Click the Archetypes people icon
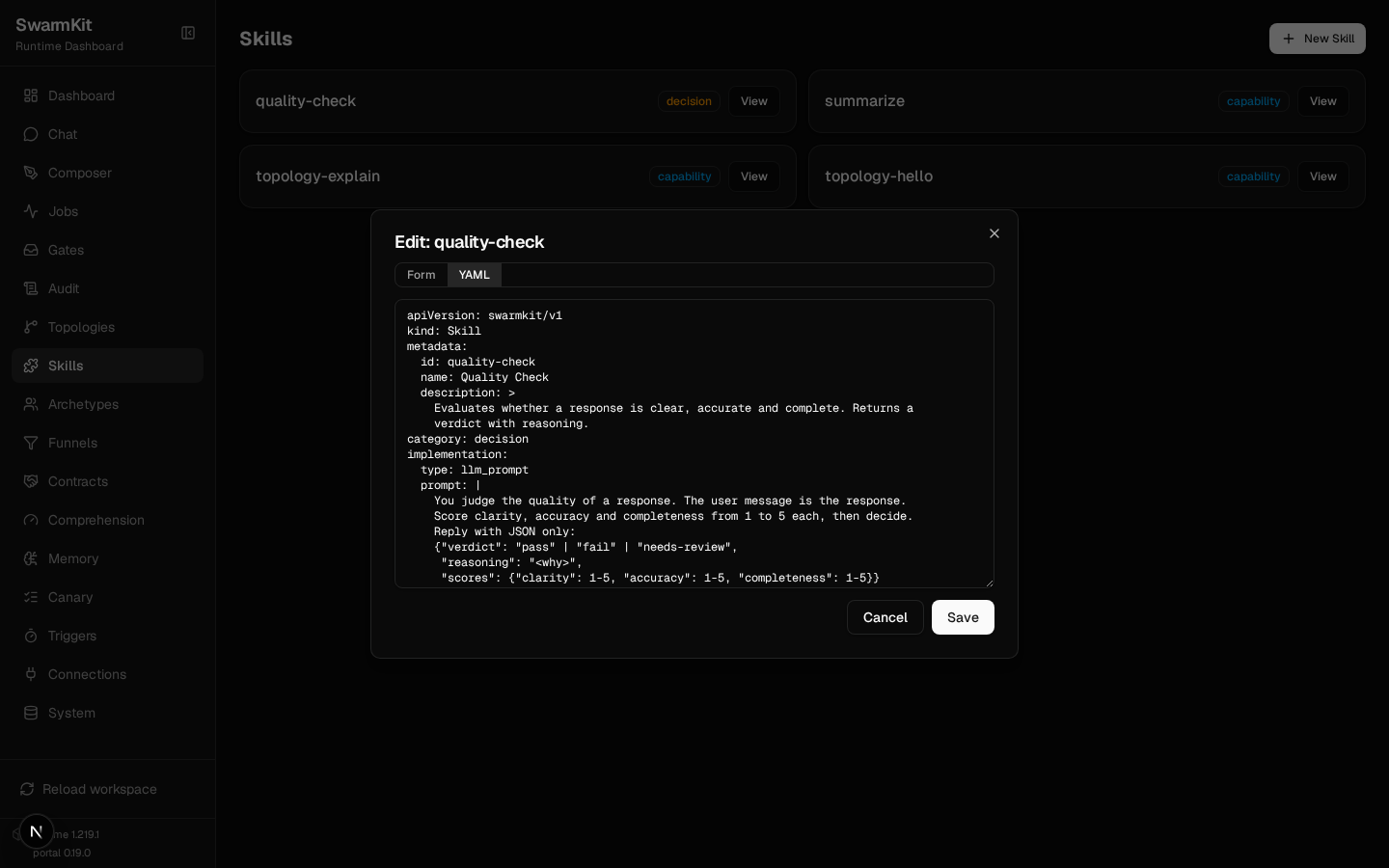1389x868 pixels. coord(31,404)
